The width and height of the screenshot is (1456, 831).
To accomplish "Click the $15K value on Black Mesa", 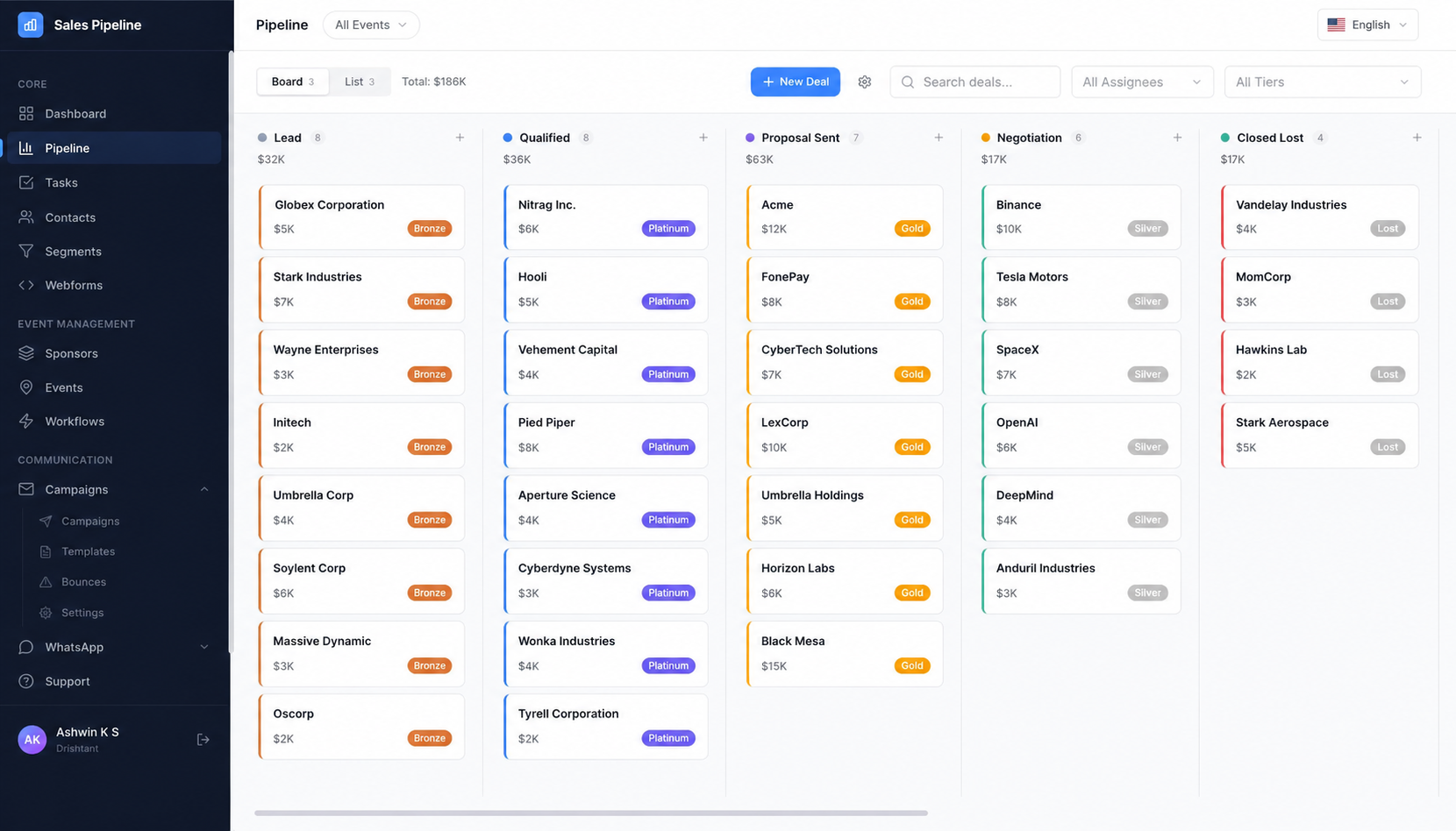I will click(x=774, y=666).
